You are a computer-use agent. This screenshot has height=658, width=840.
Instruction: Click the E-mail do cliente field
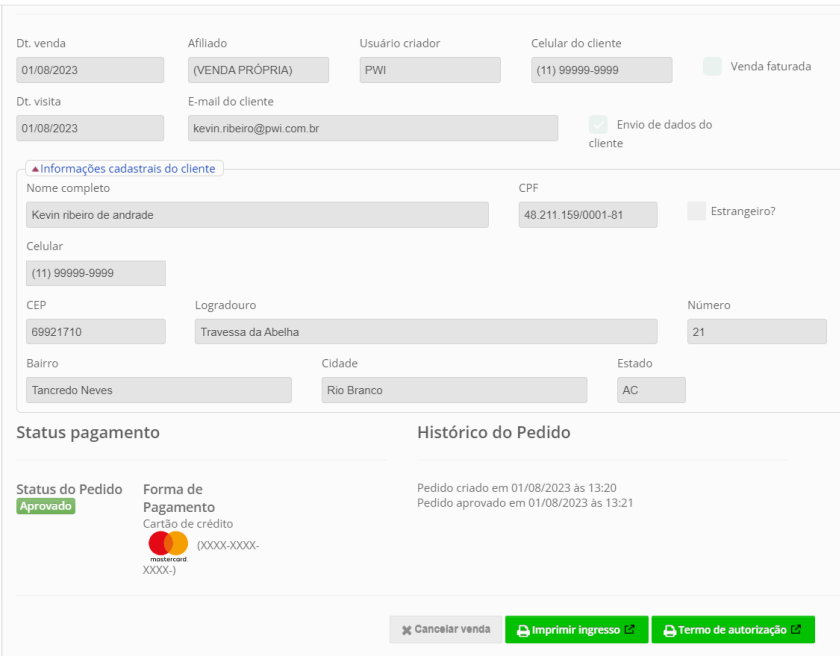373,128
